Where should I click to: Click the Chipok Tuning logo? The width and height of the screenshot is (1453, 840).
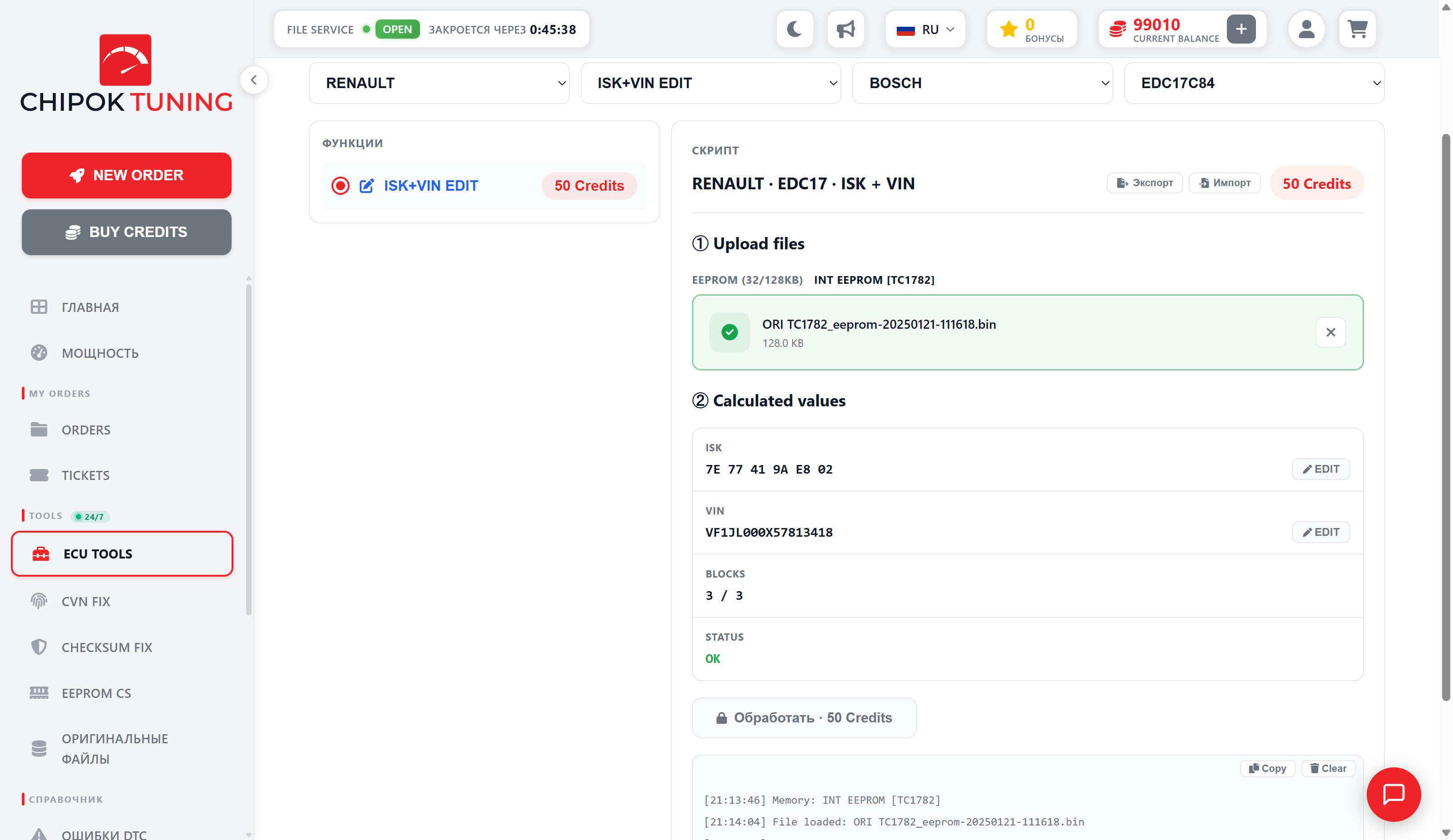tap(126, 73)
